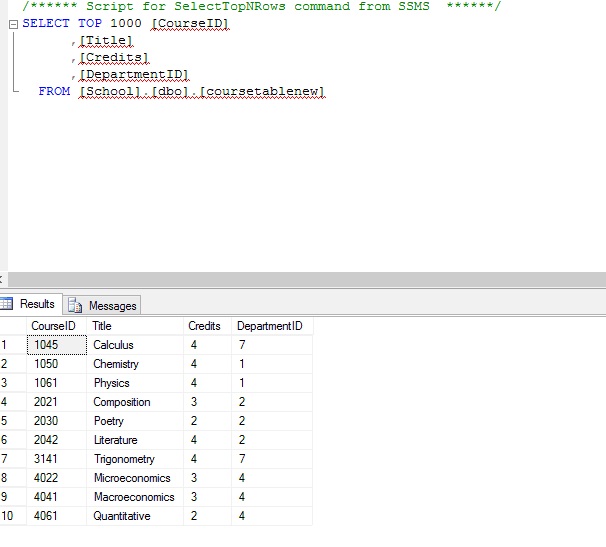The height and width of the screenshot is (547, 606).
Task: Click the Literature title cell
Action: [135, 440]
